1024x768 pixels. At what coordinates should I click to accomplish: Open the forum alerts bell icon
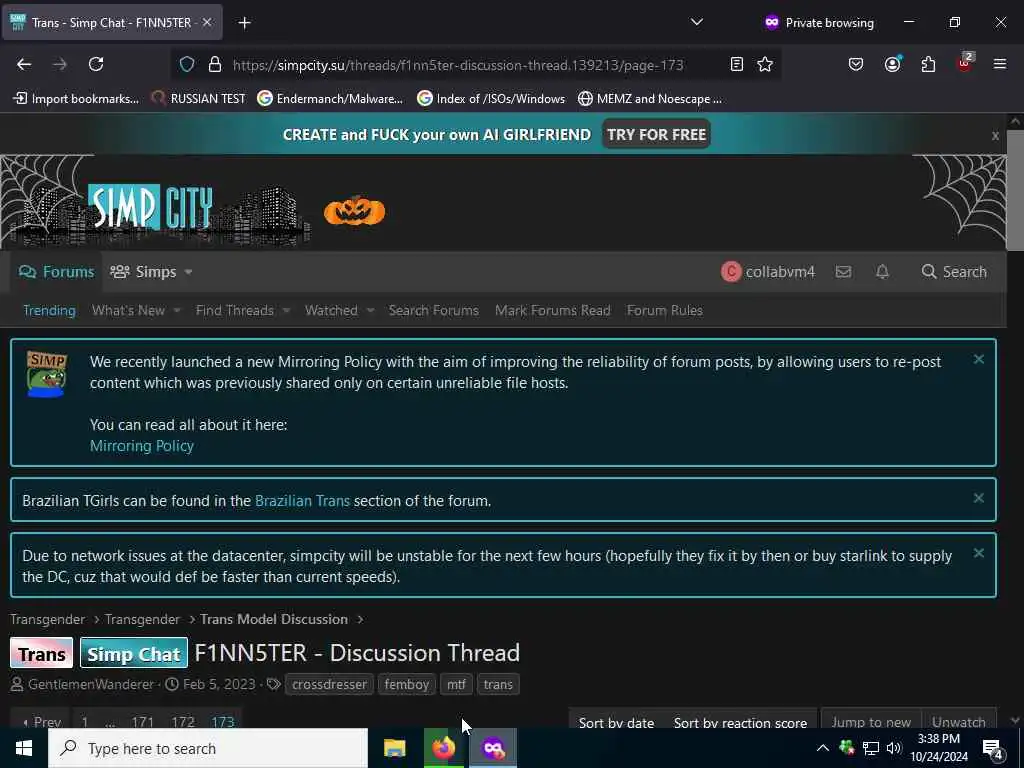882,271
